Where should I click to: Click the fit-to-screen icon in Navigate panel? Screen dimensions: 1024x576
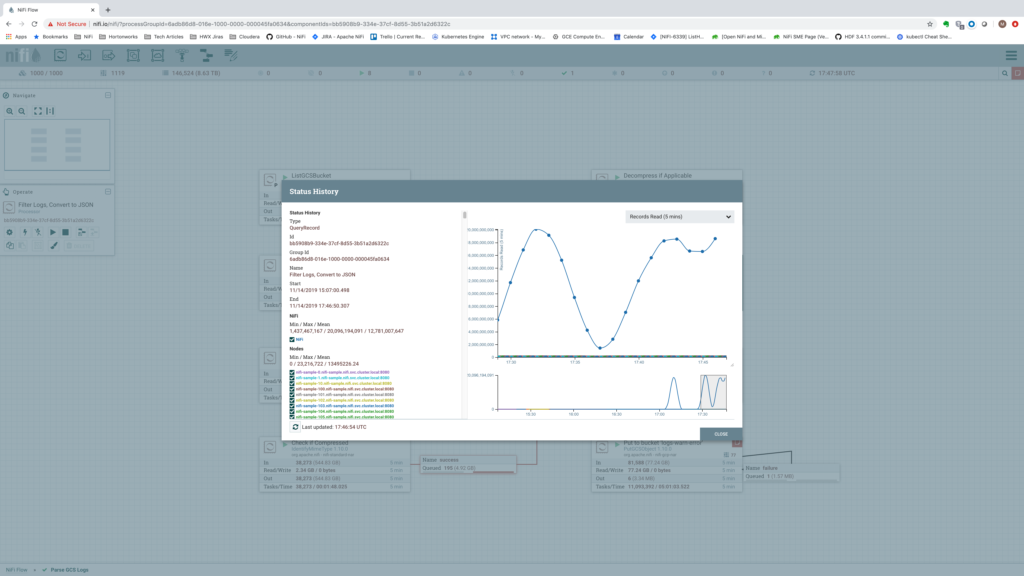pos(37,110)
